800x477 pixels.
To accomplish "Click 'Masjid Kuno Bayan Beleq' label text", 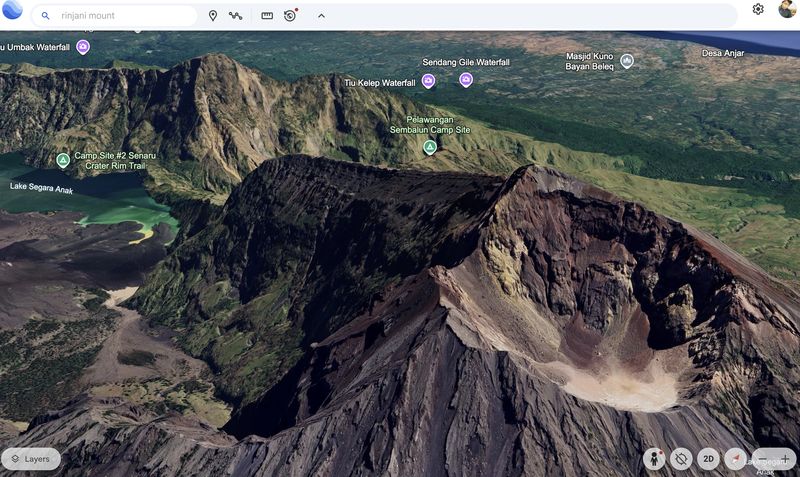I will (589, 61).
